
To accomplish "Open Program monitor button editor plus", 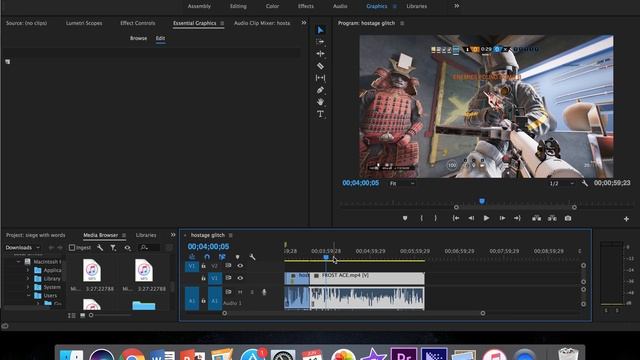I will coord(626,219).
